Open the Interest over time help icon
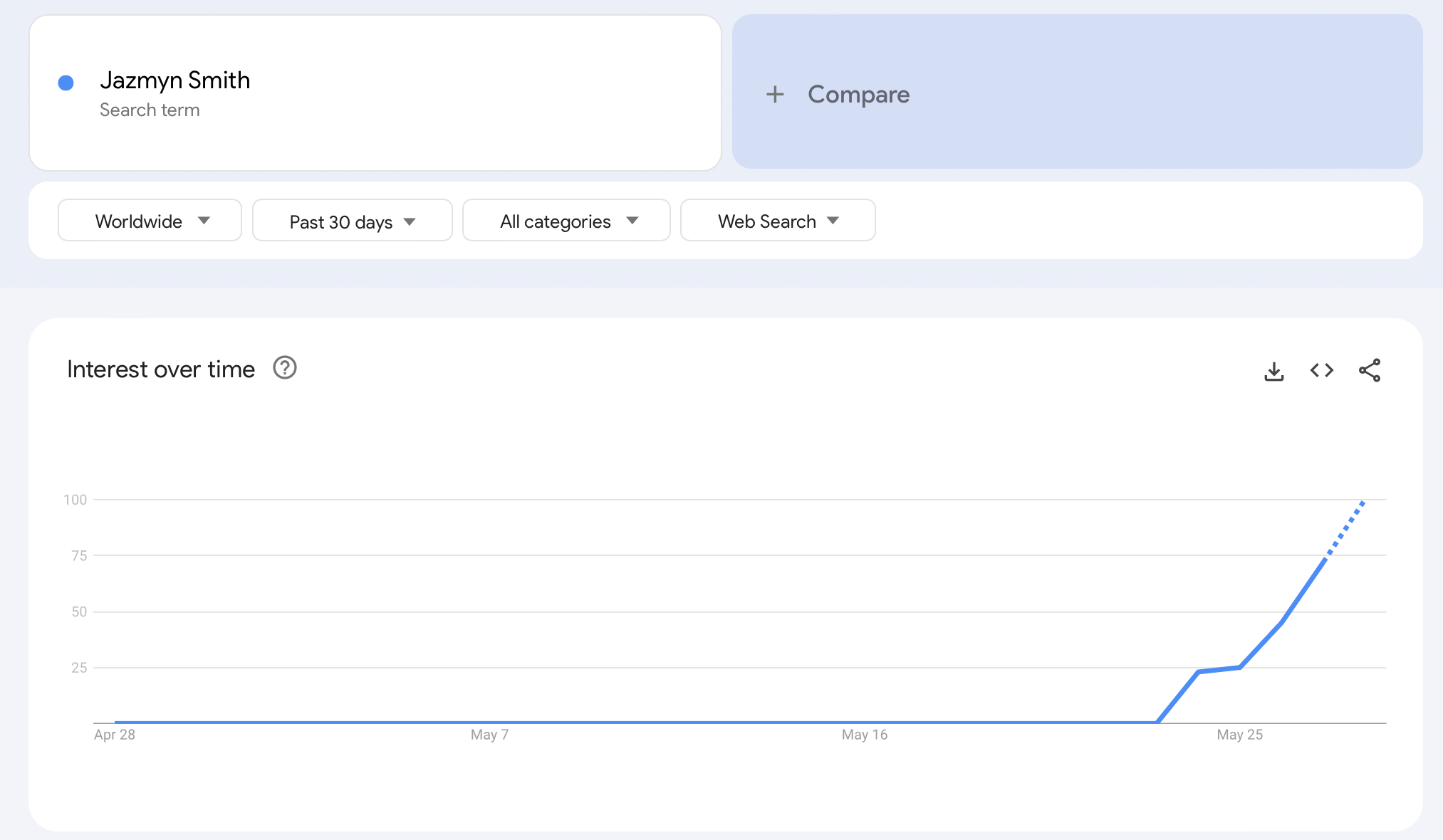 coord(285,368)
